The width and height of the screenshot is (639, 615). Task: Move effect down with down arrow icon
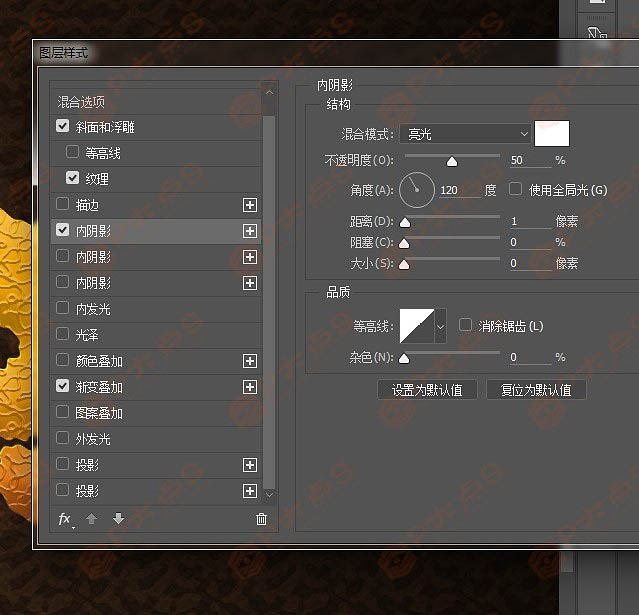(118, 519)
